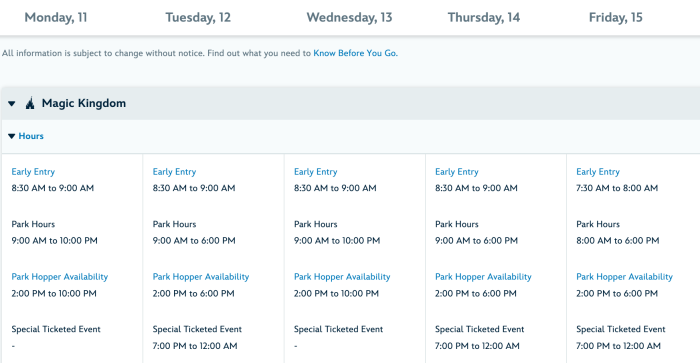Open Monday's Early Entry link
This screenshot has height=363, width=700.
click(33, 172)
